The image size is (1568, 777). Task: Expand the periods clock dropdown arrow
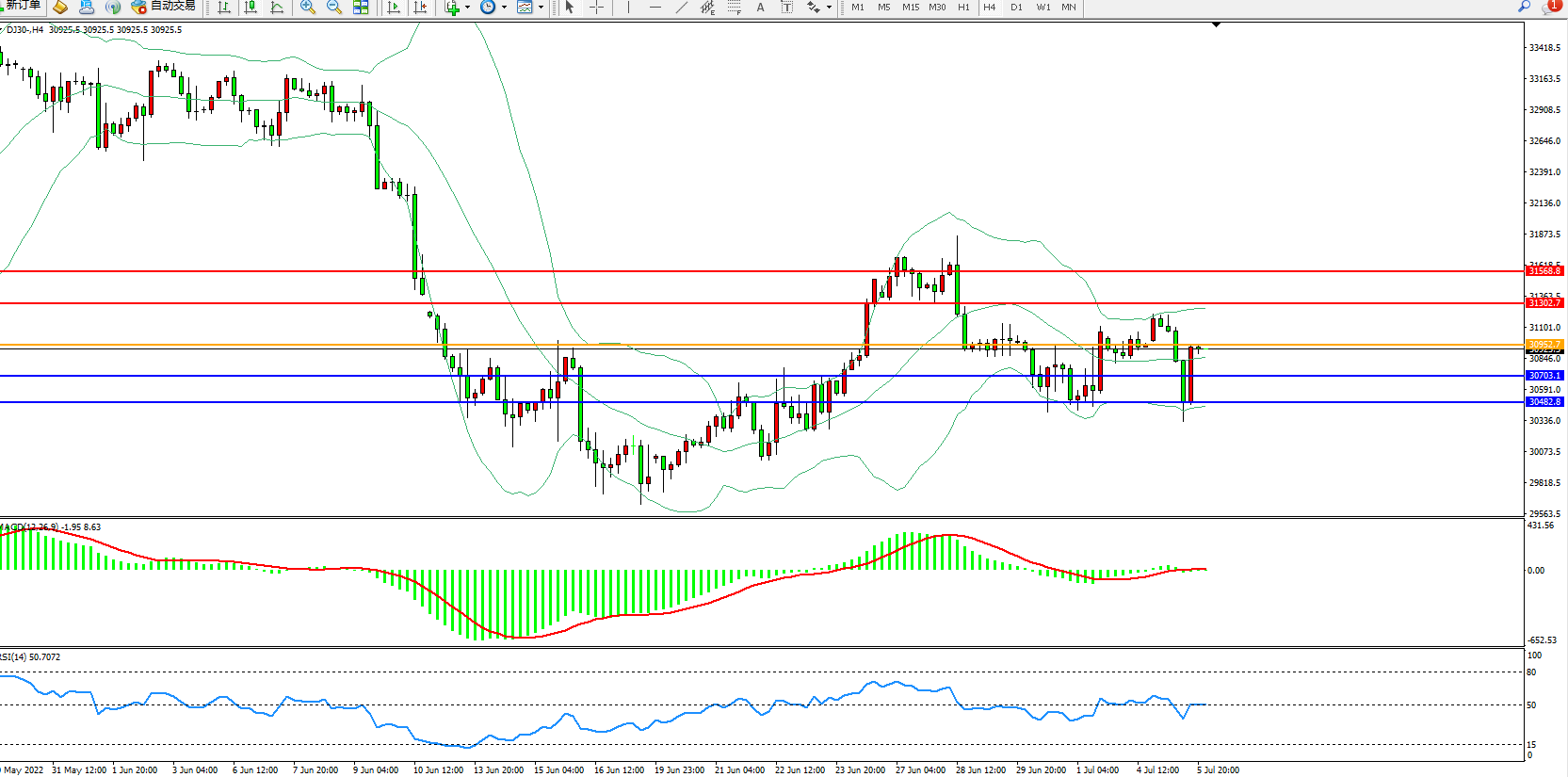(x=504, y=8)
